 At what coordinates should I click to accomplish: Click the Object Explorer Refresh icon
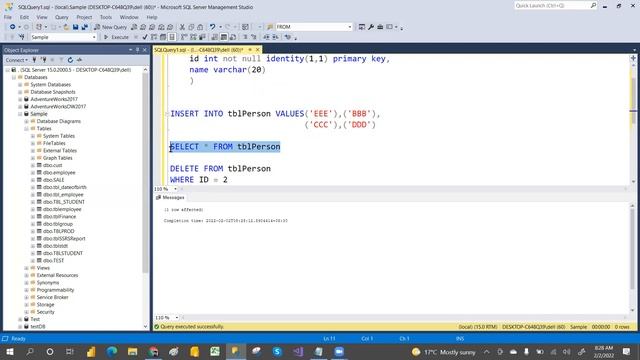[x=70, y=60]
